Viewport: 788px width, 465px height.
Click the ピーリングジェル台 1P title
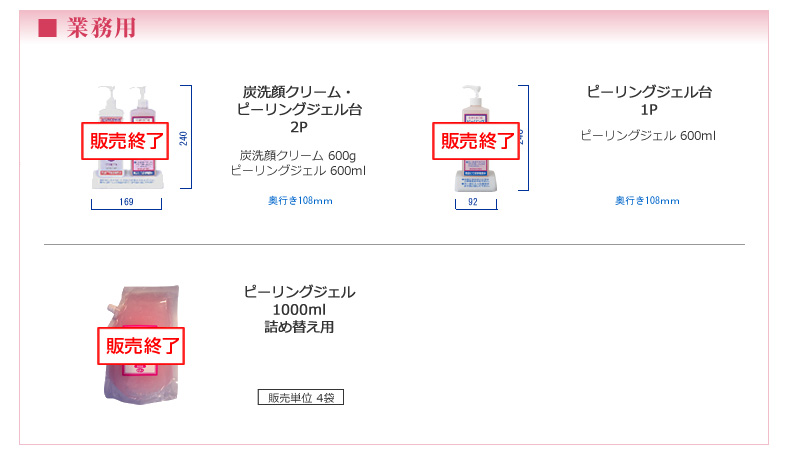pos(649,101)
